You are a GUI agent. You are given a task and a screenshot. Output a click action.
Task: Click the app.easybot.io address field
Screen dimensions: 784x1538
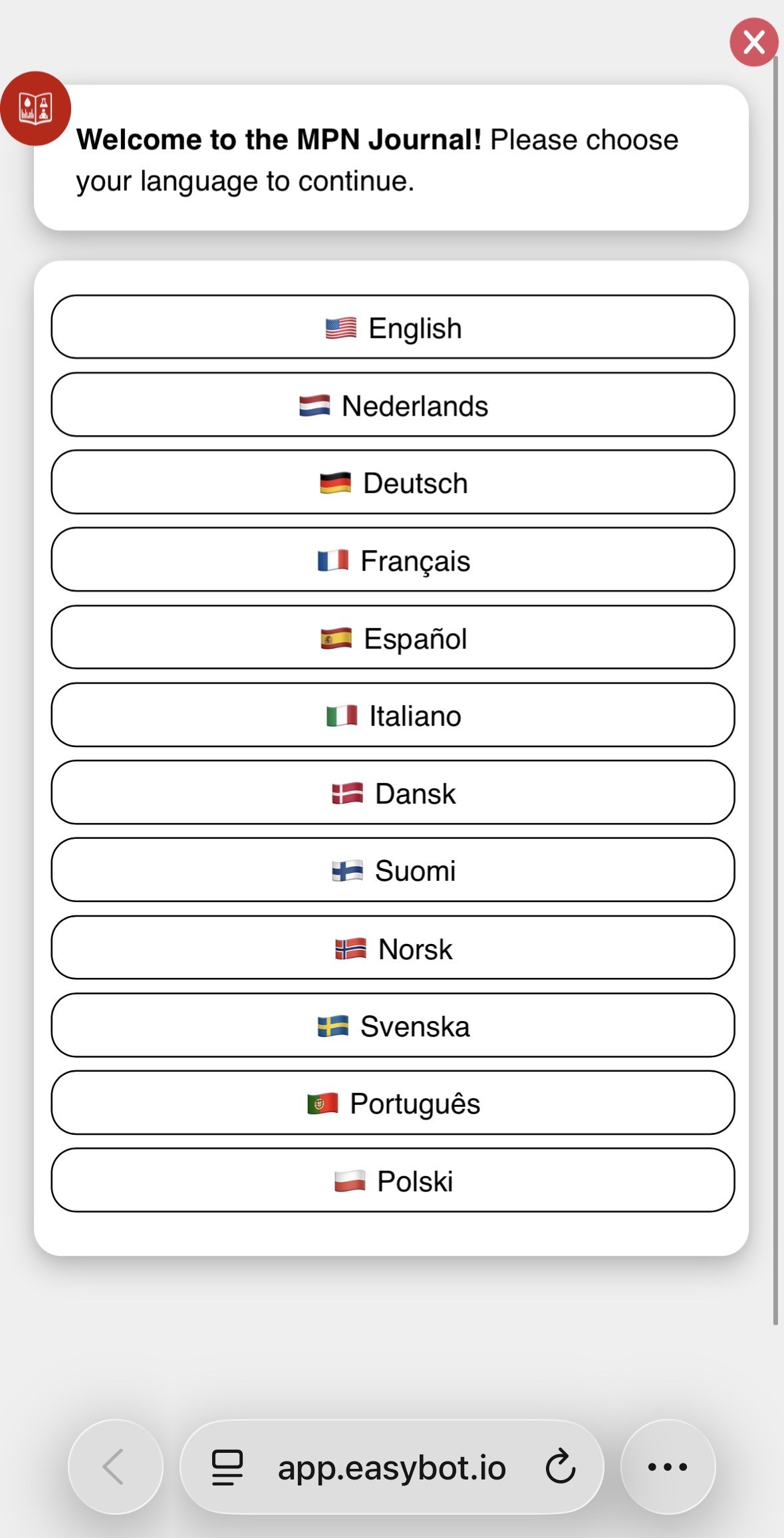(x=392, y=1467)
